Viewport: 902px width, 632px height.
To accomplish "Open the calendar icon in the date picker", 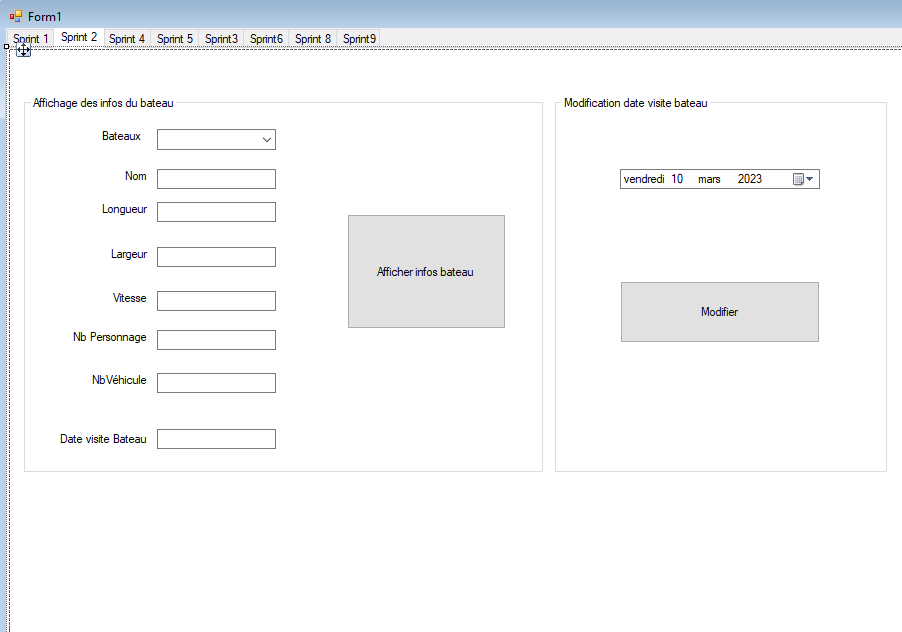I will [799, 179].
